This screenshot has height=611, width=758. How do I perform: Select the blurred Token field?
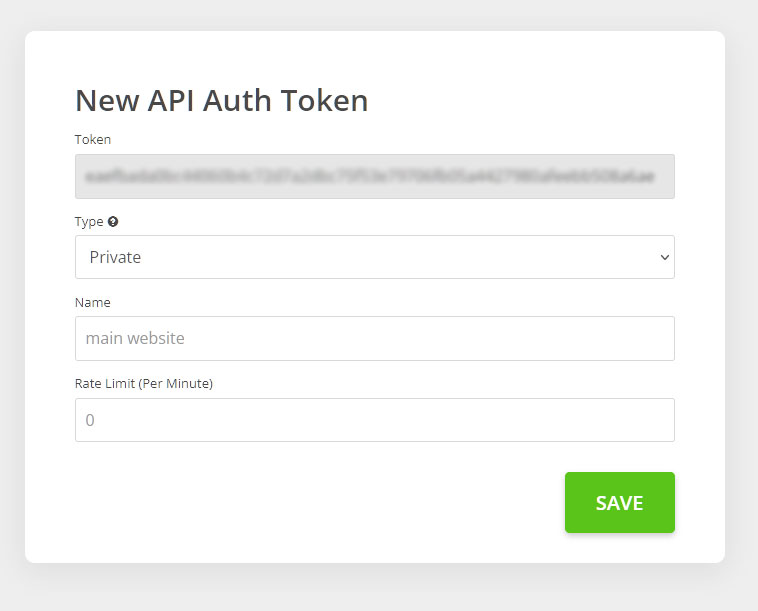375,176
